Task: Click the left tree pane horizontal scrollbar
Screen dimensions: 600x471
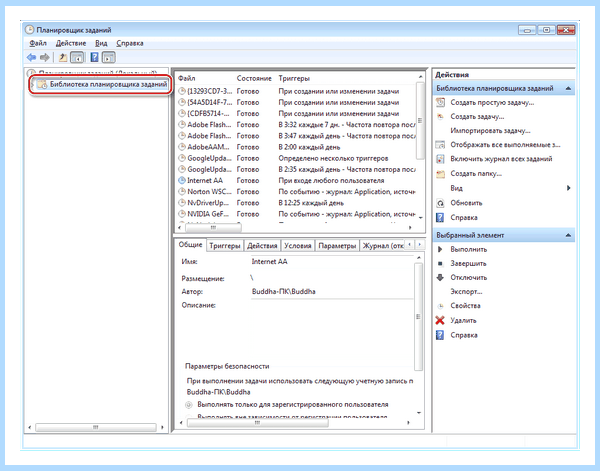Action: point(96,427)
